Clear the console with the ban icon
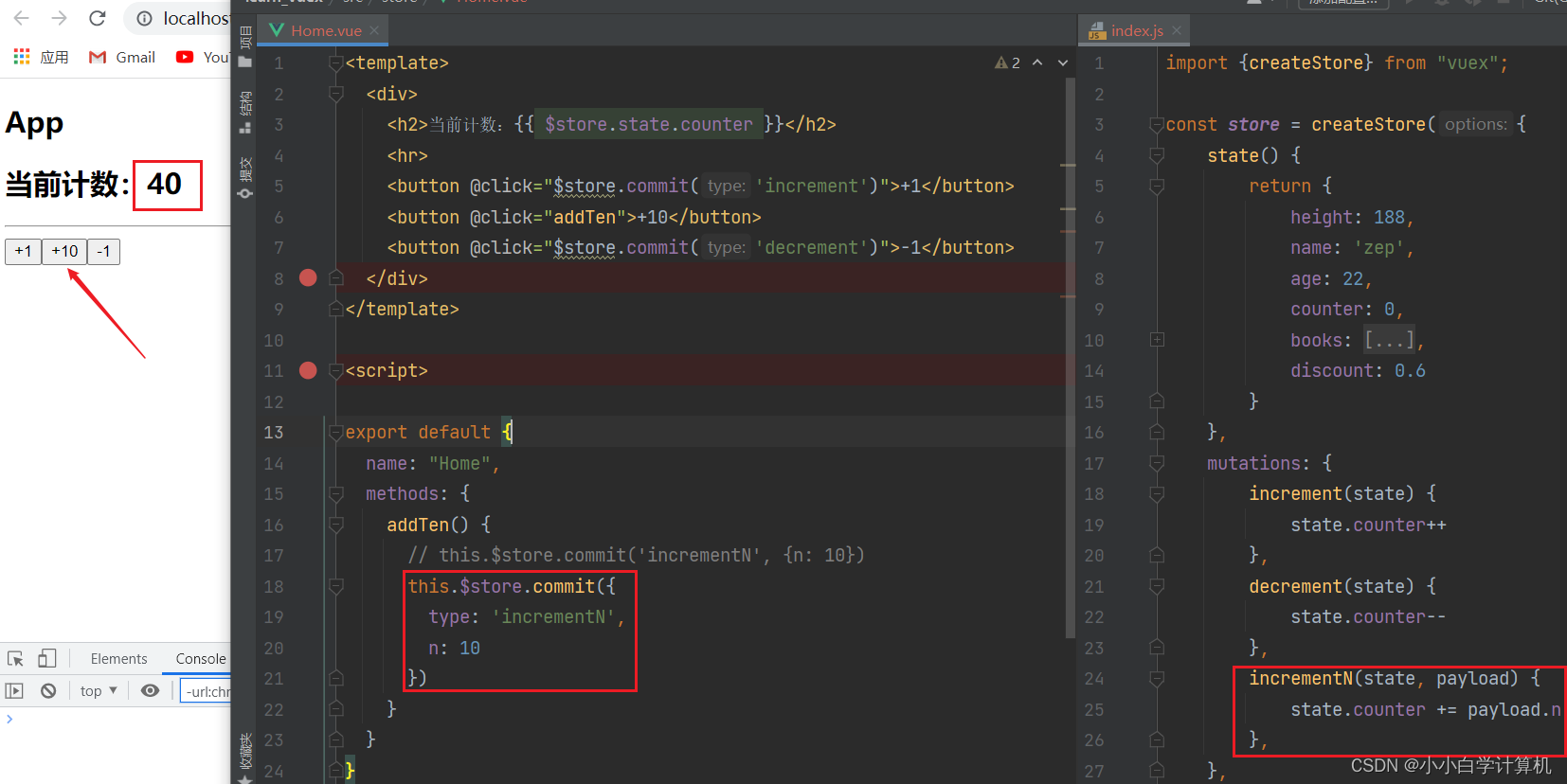This screenshot has width=1567, height=784. [48, 690]
